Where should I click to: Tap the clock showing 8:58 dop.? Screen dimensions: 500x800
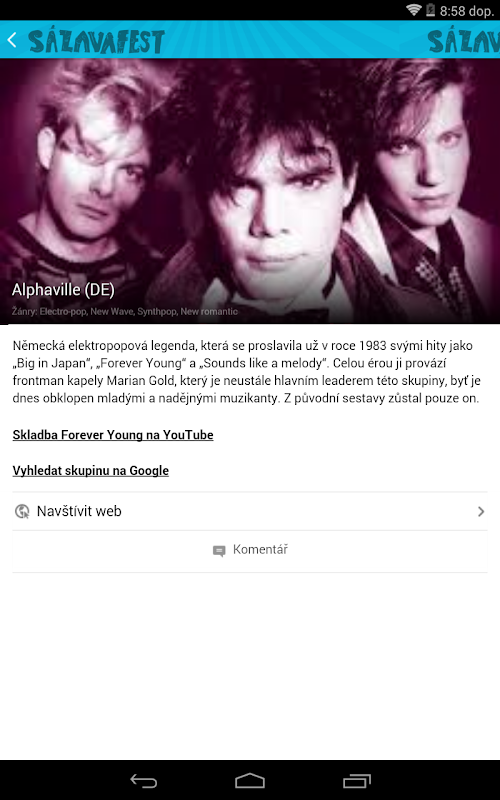(467, 11)
